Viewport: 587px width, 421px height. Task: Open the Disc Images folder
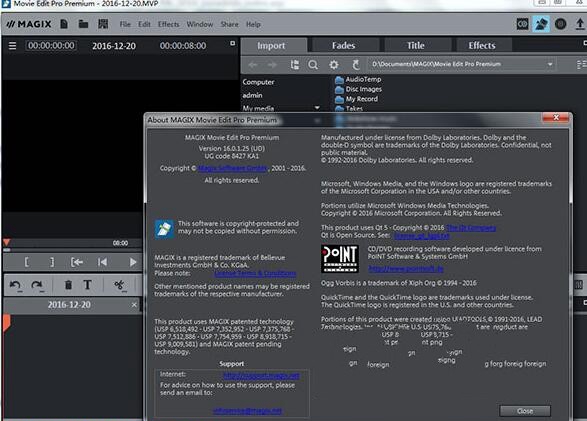(x=359, y=89)
